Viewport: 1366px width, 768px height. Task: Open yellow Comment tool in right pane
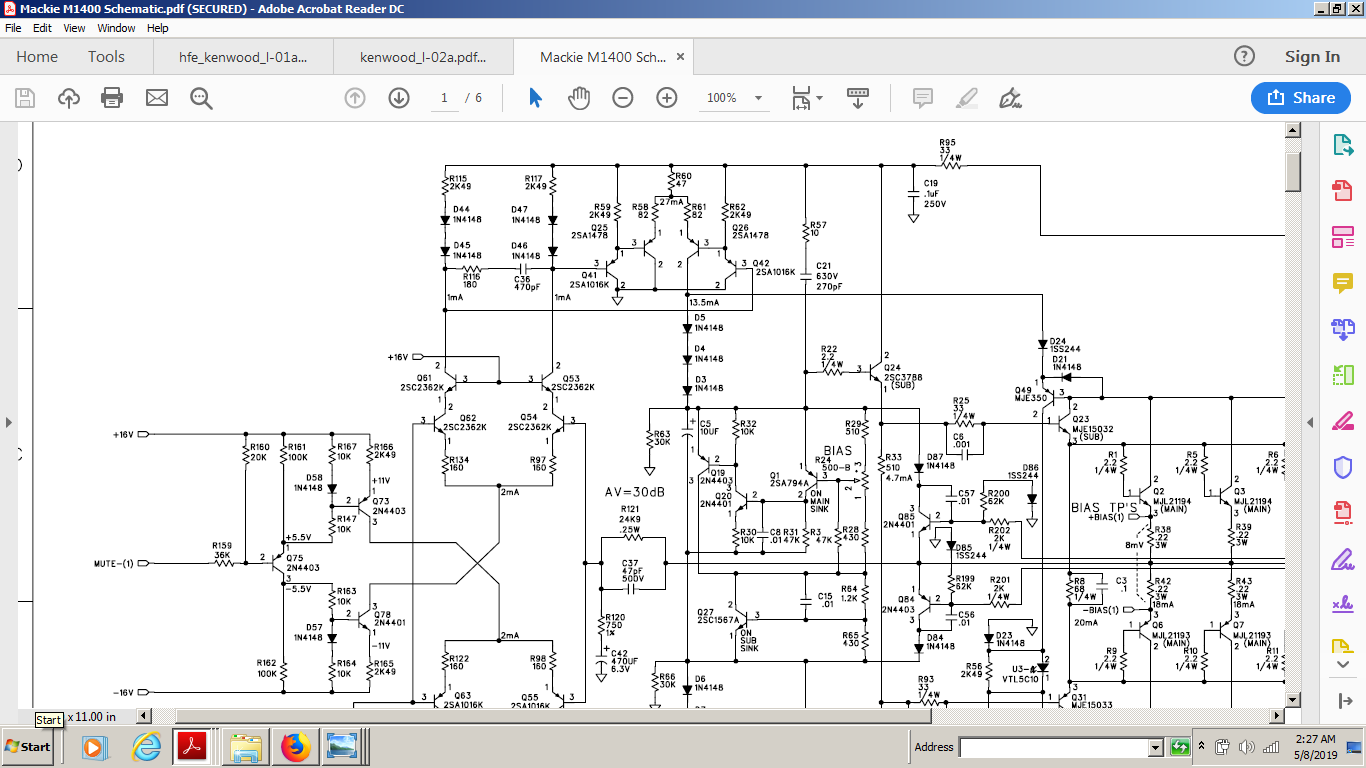pos(1343,283)
